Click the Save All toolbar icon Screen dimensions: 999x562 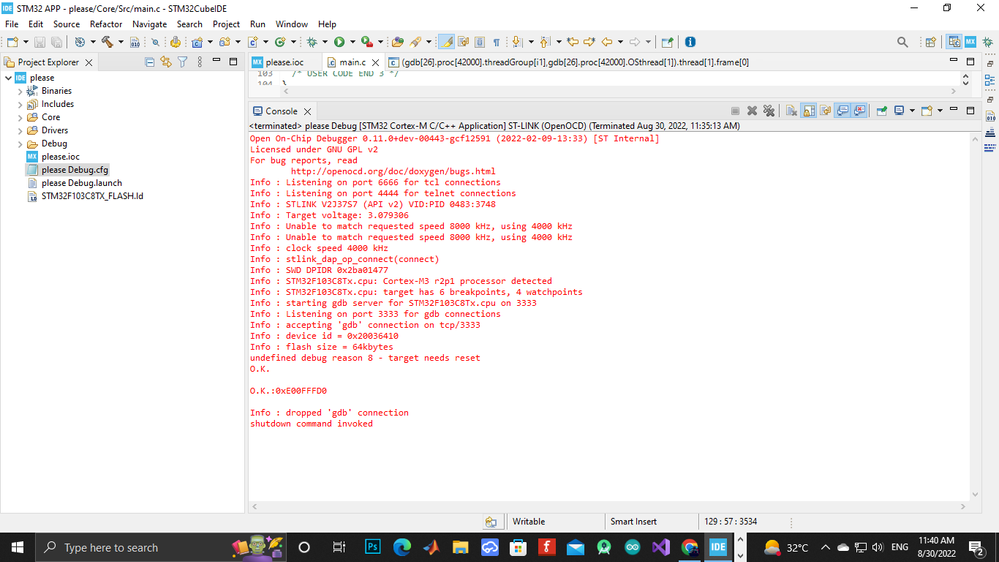(57, 42)
